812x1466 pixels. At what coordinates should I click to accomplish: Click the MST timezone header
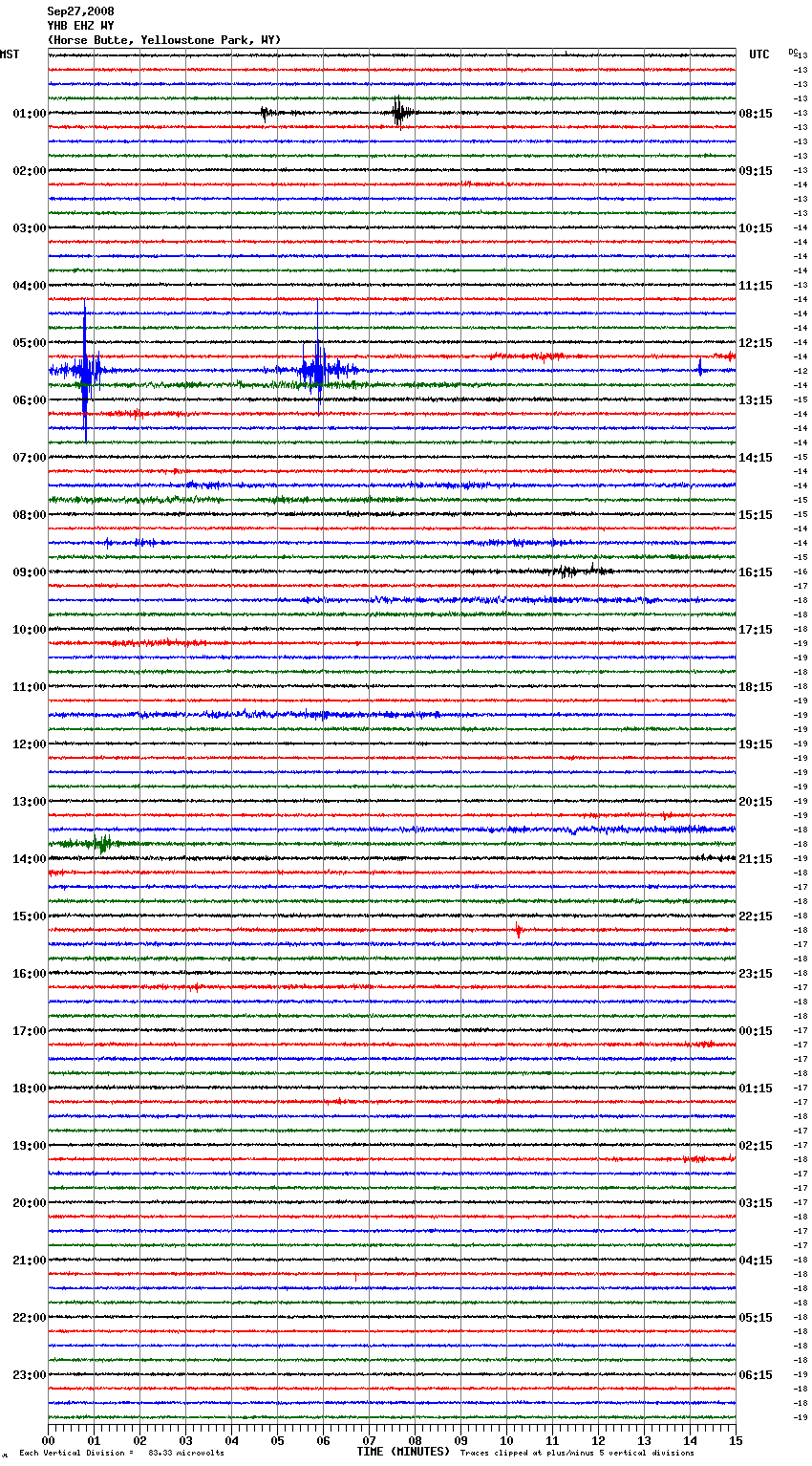click(x=10, y=54)
